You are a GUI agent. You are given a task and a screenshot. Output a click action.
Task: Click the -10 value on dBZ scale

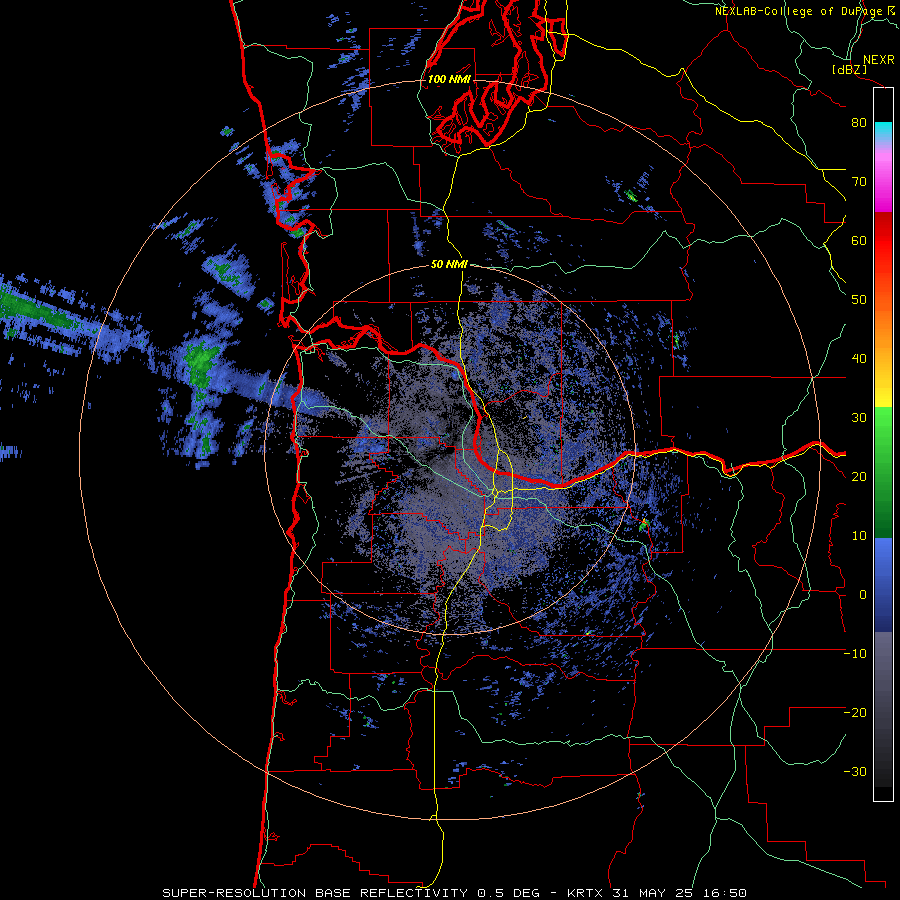pyautogui.click(x=855, y=654)
